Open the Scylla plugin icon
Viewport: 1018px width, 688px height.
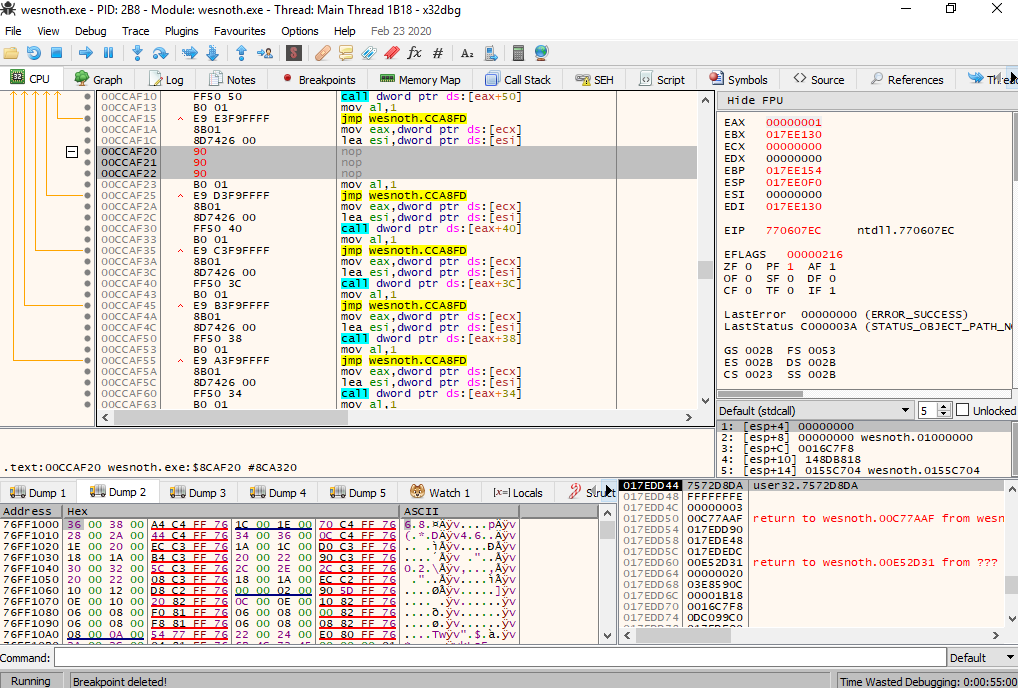[293, 53]
